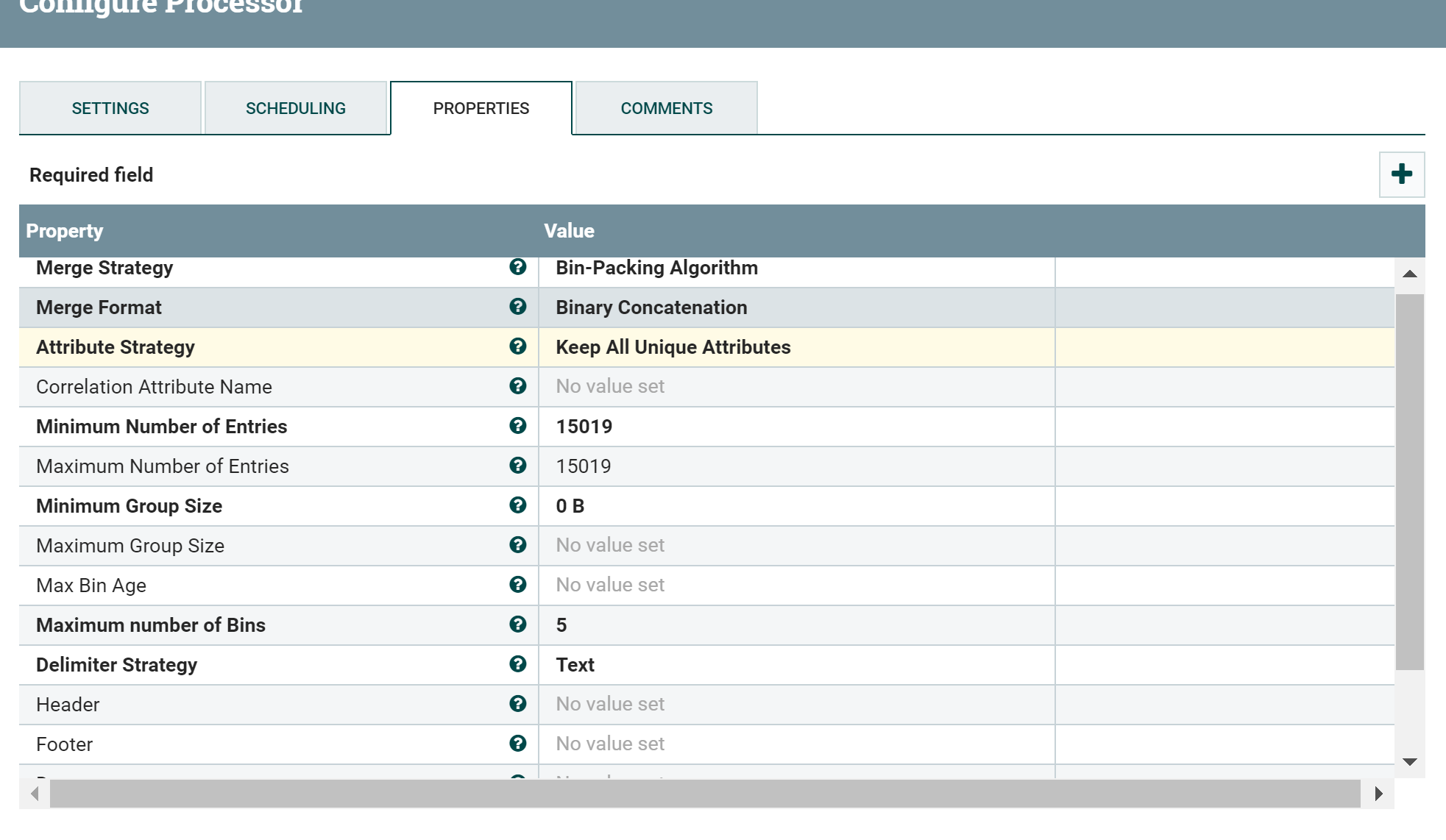Add a new property with the plus button

tap(1401, 174)
